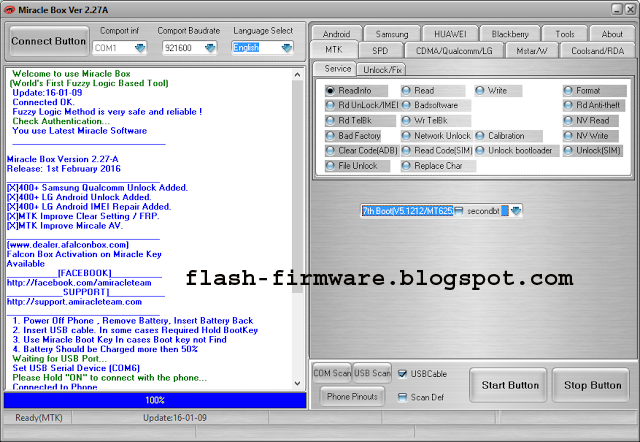
Task: Open the Language Select dropdown
Action: point(287,48)
